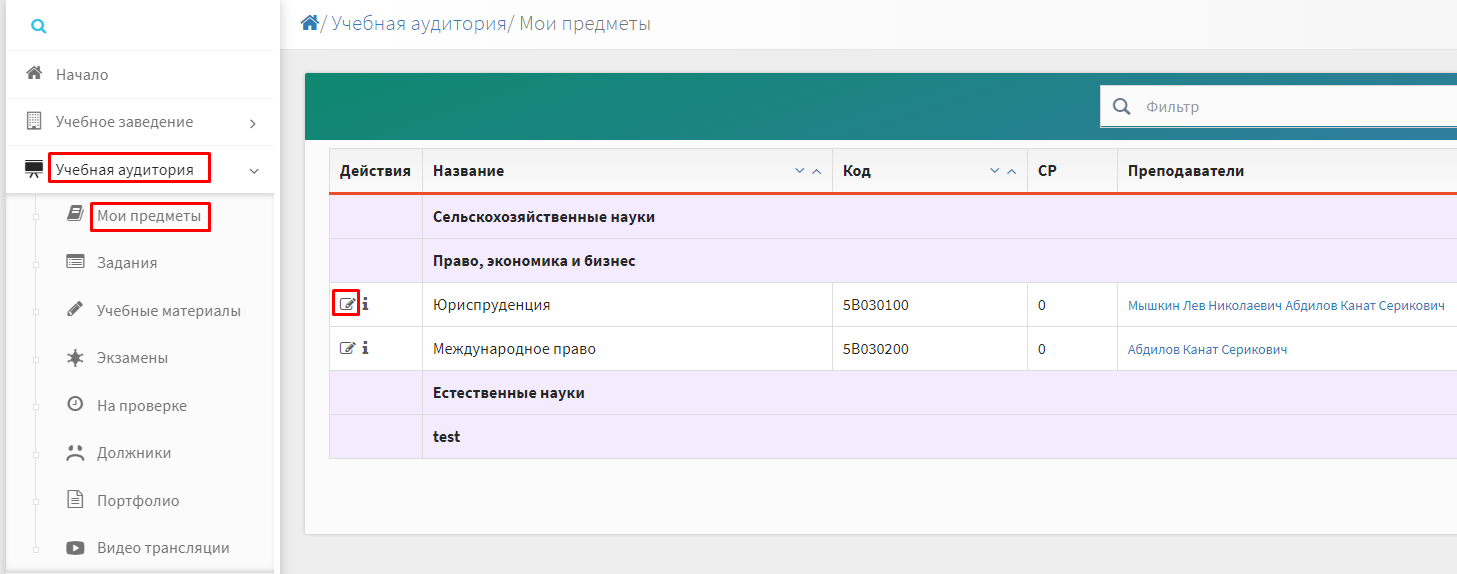
Task: Click the Право, экономика и бизнес group row
Action: click(893, 261)
